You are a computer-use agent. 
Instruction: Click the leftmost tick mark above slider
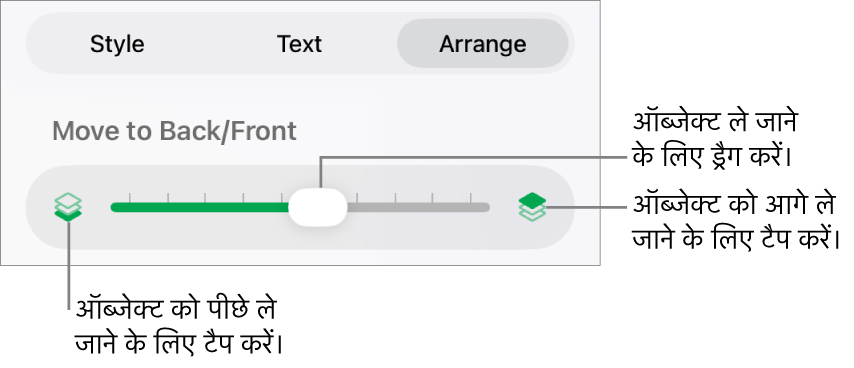click(130, 197)
